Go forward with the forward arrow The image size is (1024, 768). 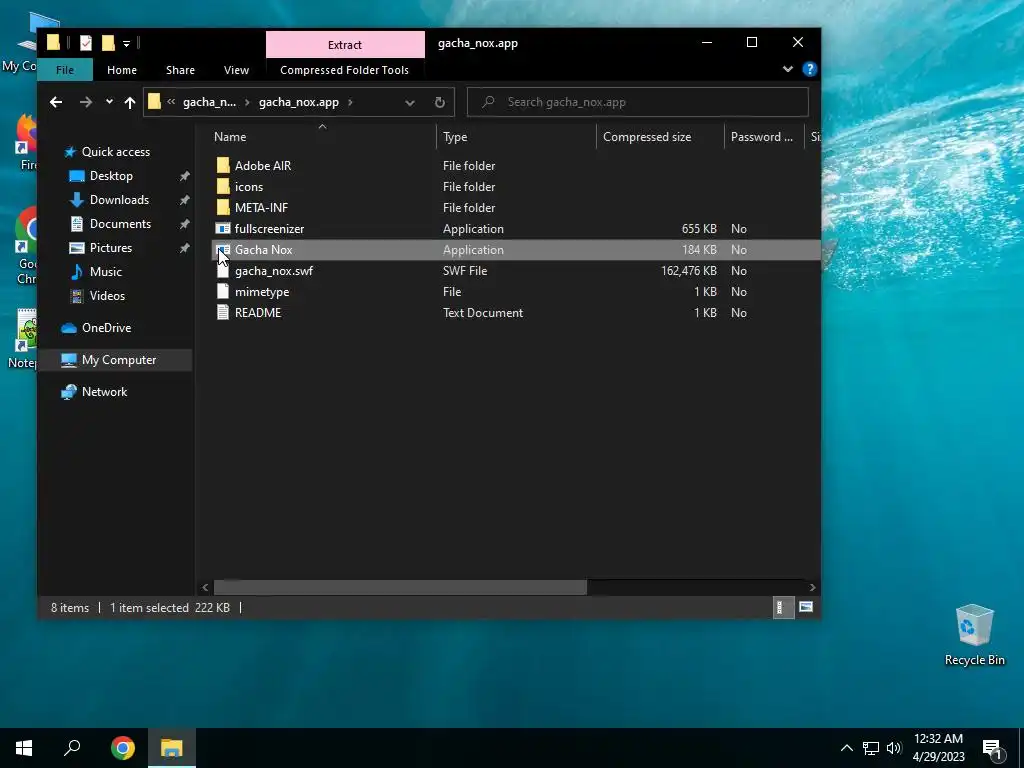coord(86,102)
